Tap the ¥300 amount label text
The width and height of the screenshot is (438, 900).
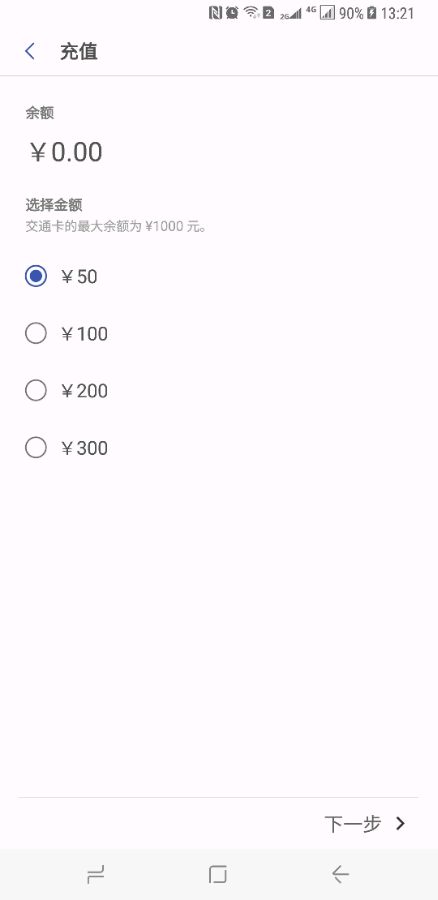tap(84, 448)
